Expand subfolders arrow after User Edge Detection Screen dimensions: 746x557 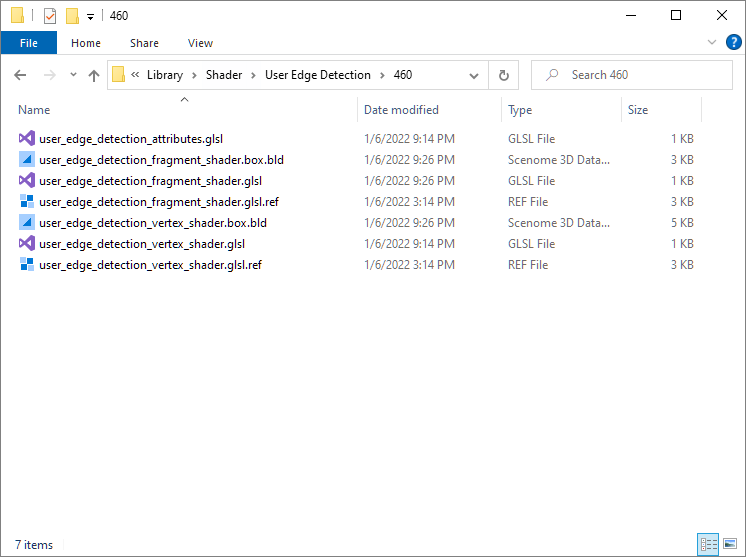tap(382, 75)
